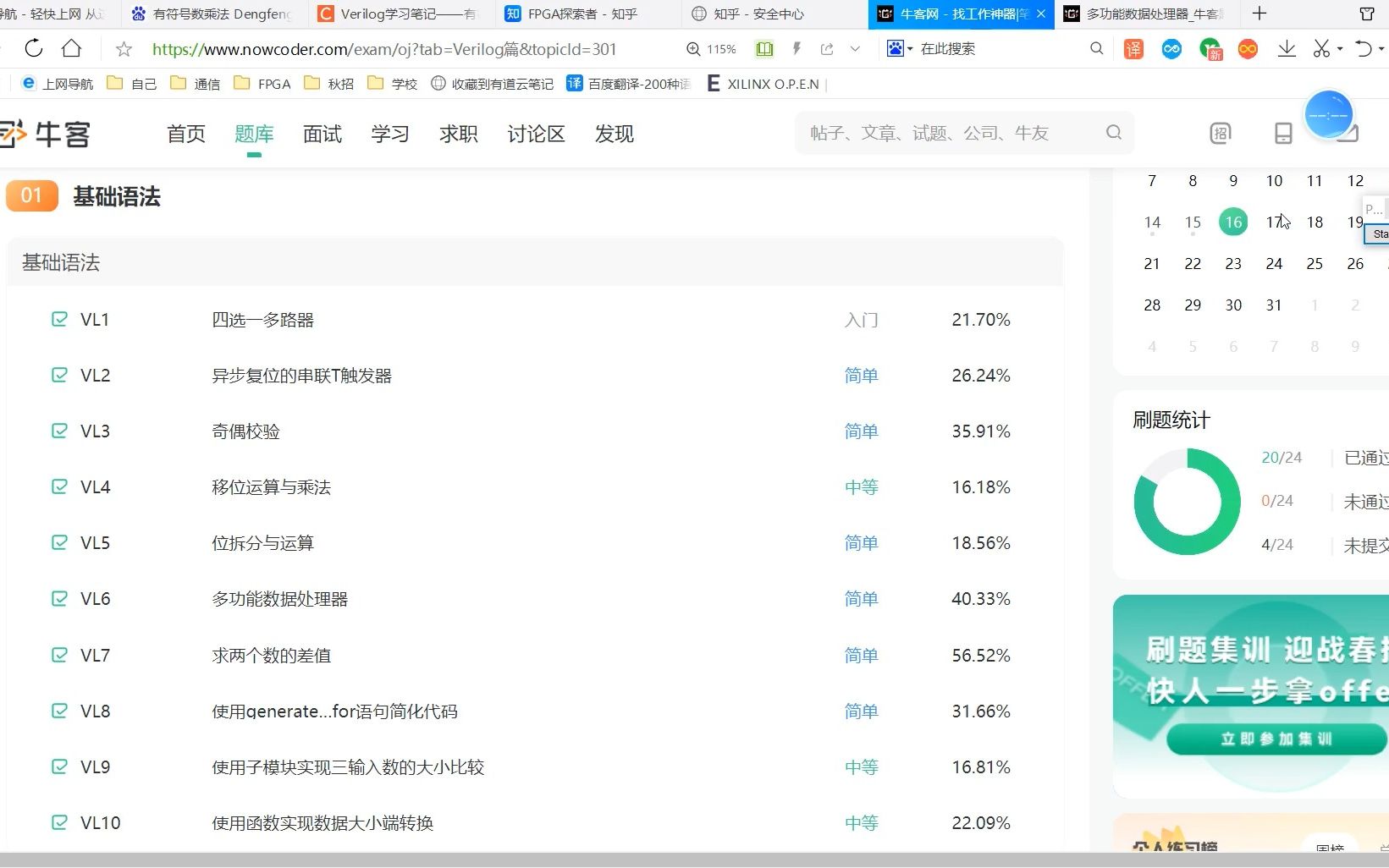
Task: Select the 面试 menu item
Action: pos(322,134)
